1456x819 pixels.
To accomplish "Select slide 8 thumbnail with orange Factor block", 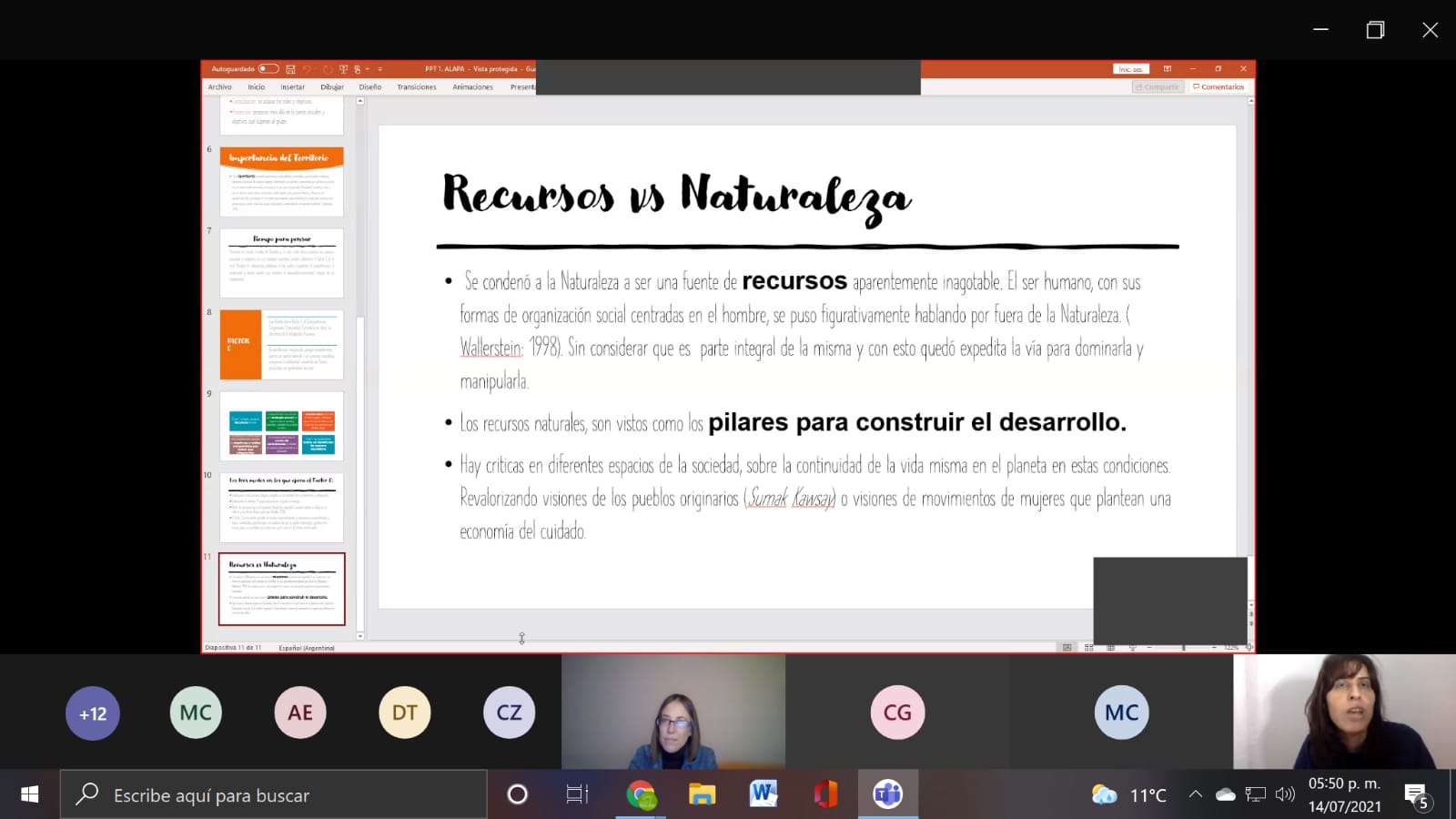I will pos(282,345).
